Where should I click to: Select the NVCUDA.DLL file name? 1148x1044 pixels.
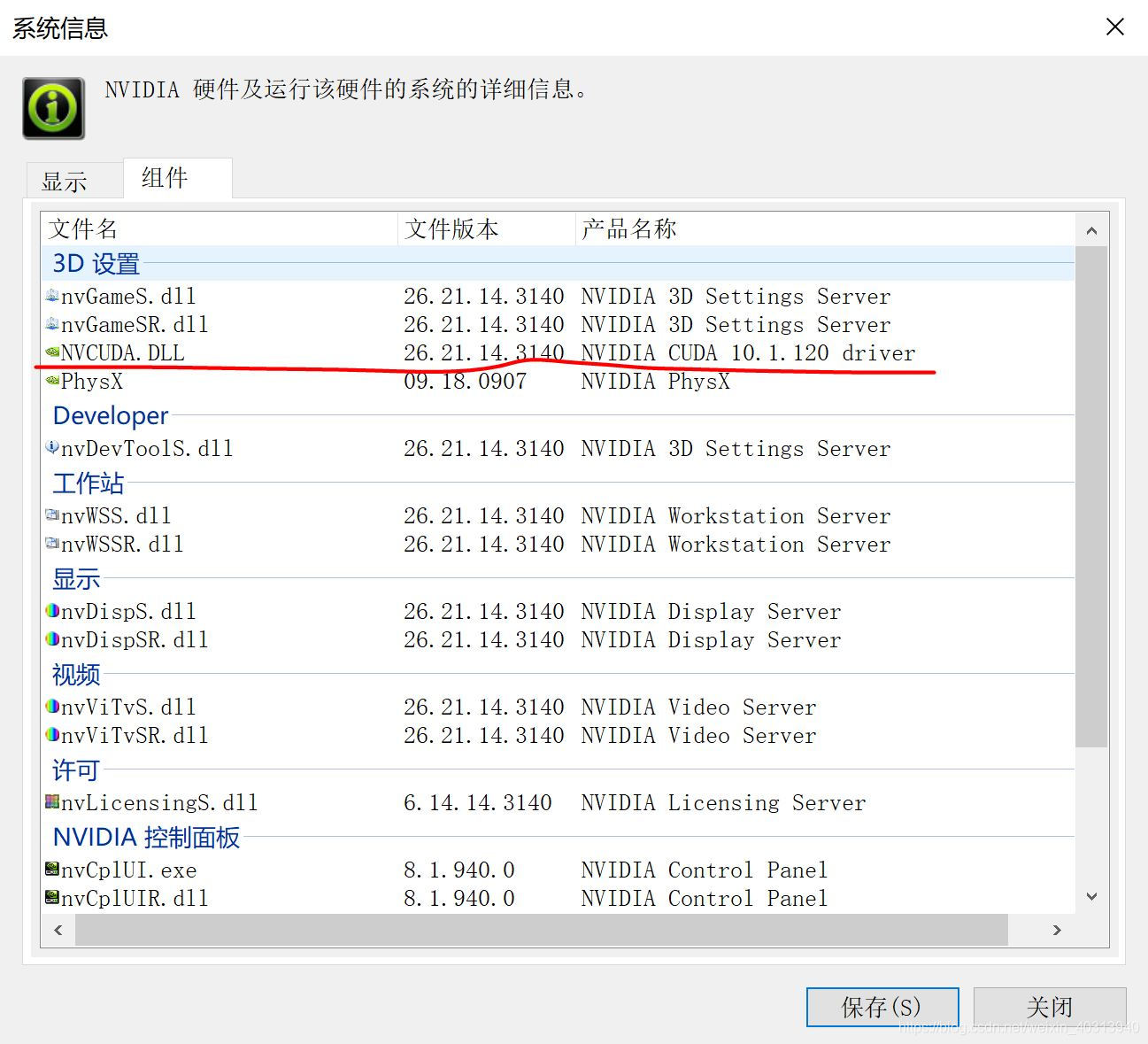tap(123, 352)
